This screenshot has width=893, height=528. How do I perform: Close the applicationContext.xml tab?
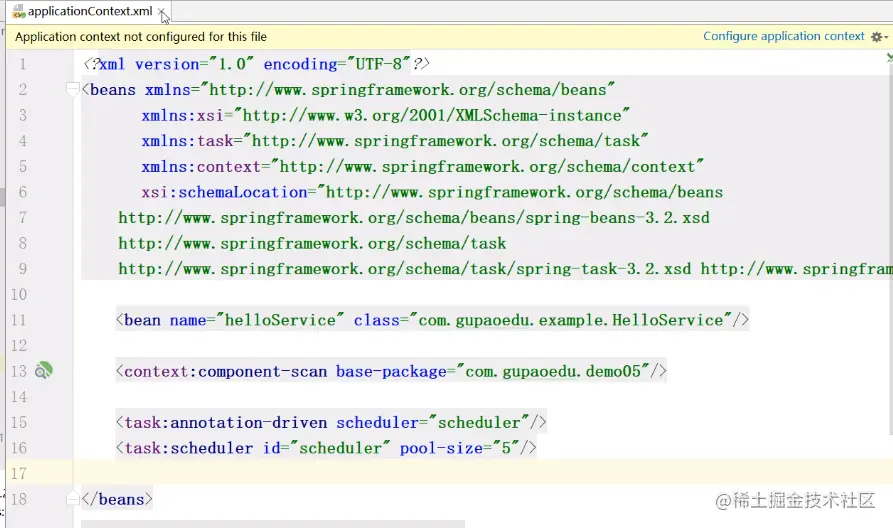click(x=162, y=11)
